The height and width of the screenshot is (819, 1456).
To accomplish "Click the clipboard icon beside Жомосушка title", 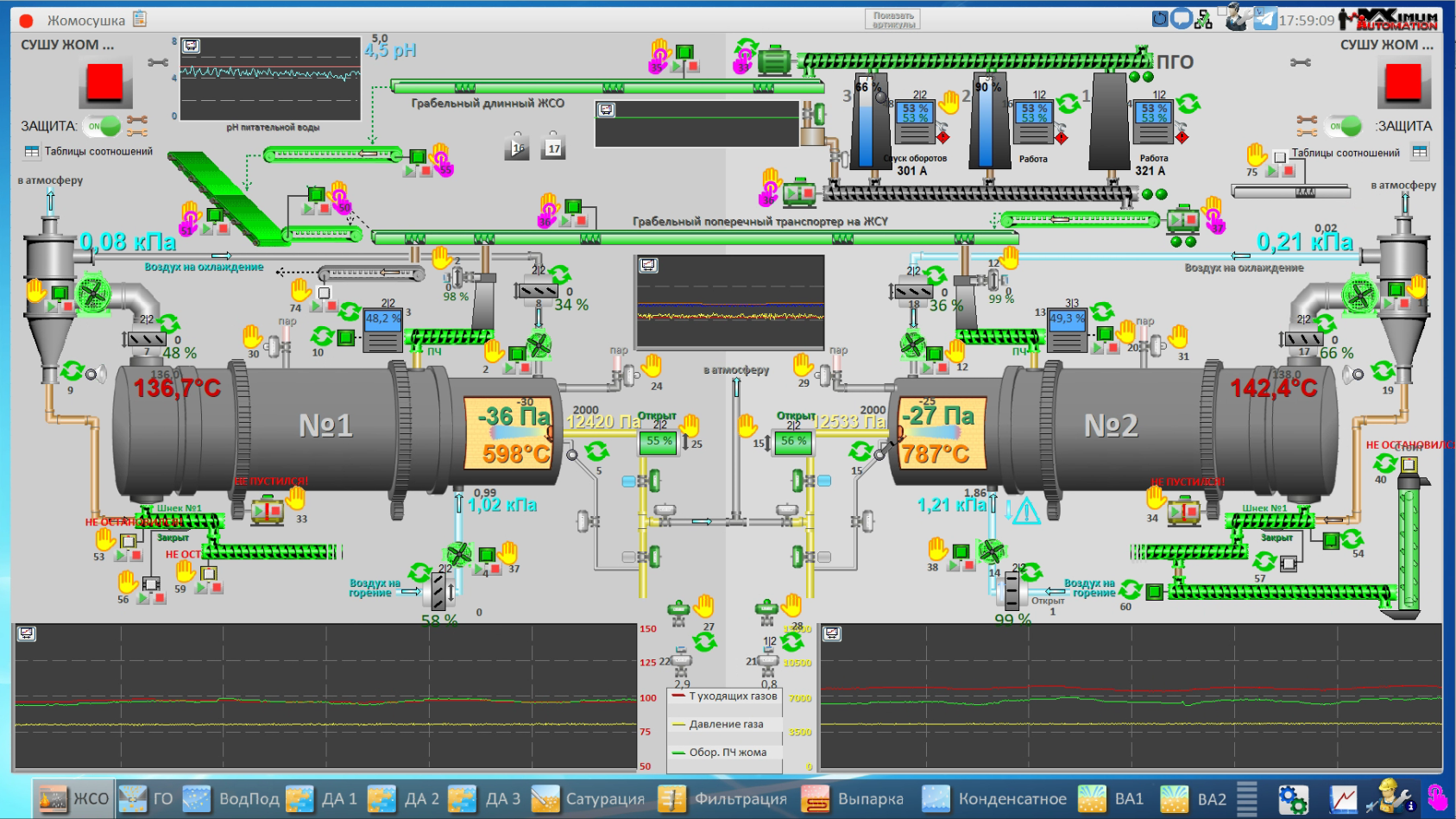I will [x=140, y=19].
